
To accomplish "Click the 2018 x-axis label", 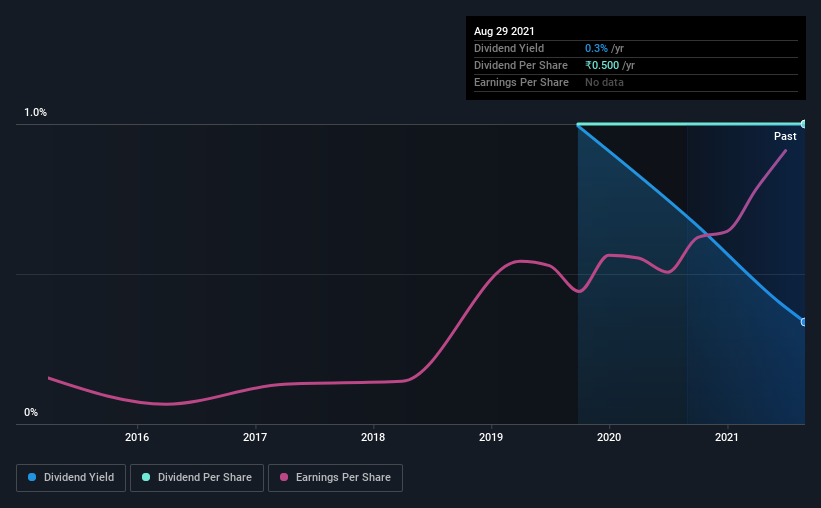I will click(373, 437).
